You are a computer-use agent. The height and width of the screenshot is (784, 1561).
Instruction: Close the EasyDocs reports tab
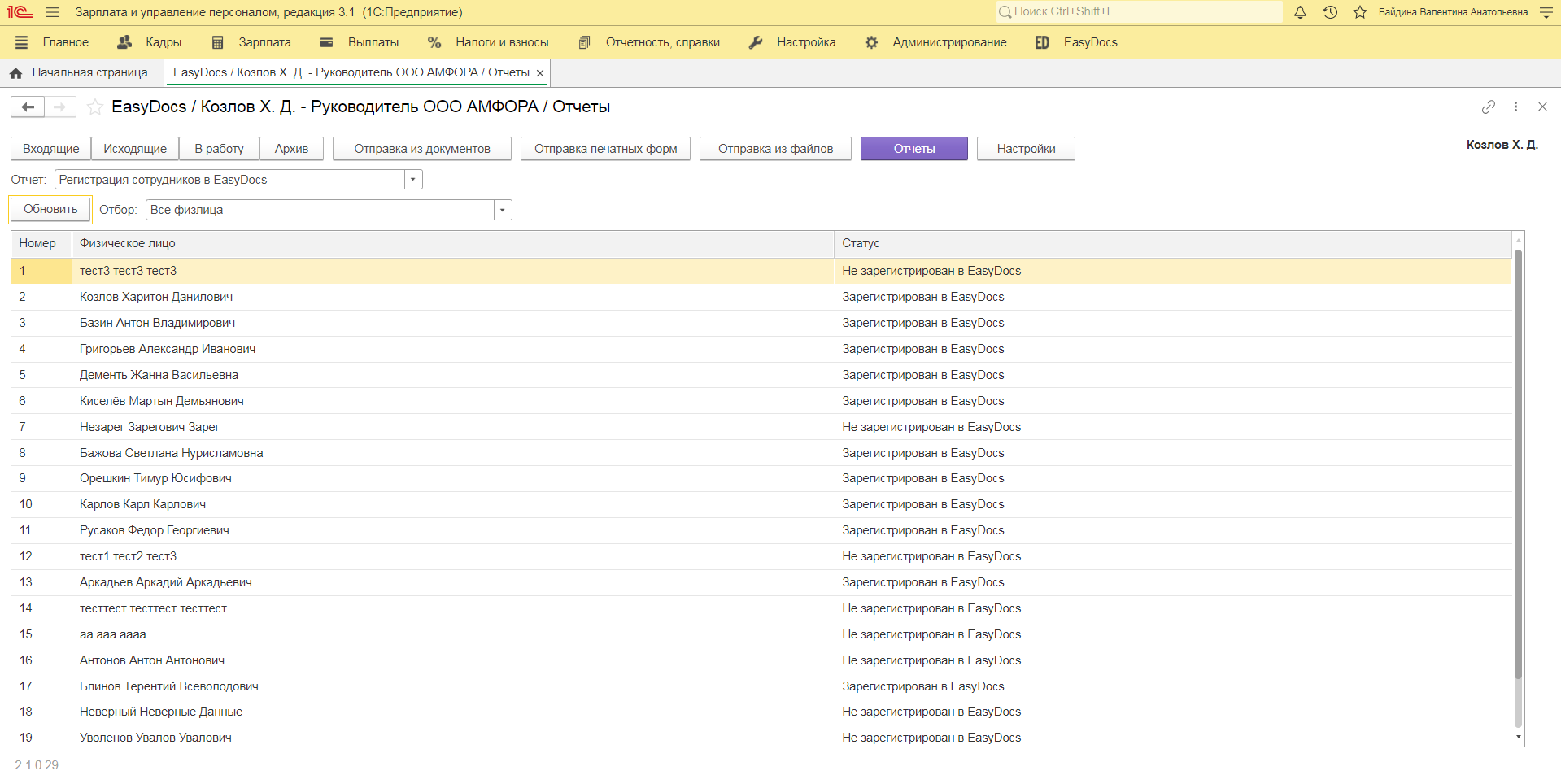[x=540, y=73]
